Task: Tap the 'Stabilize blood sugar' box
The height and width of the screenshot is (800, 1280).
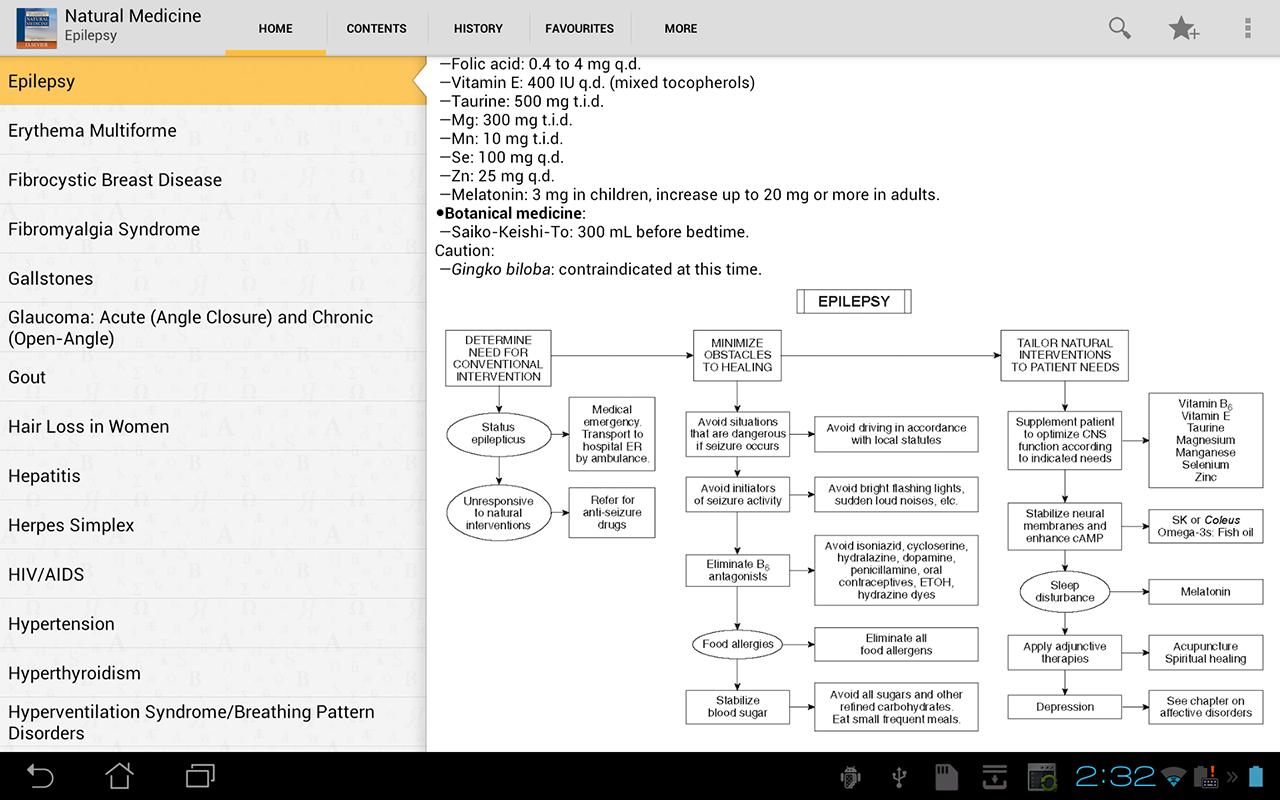Action: tap(738, 707)
